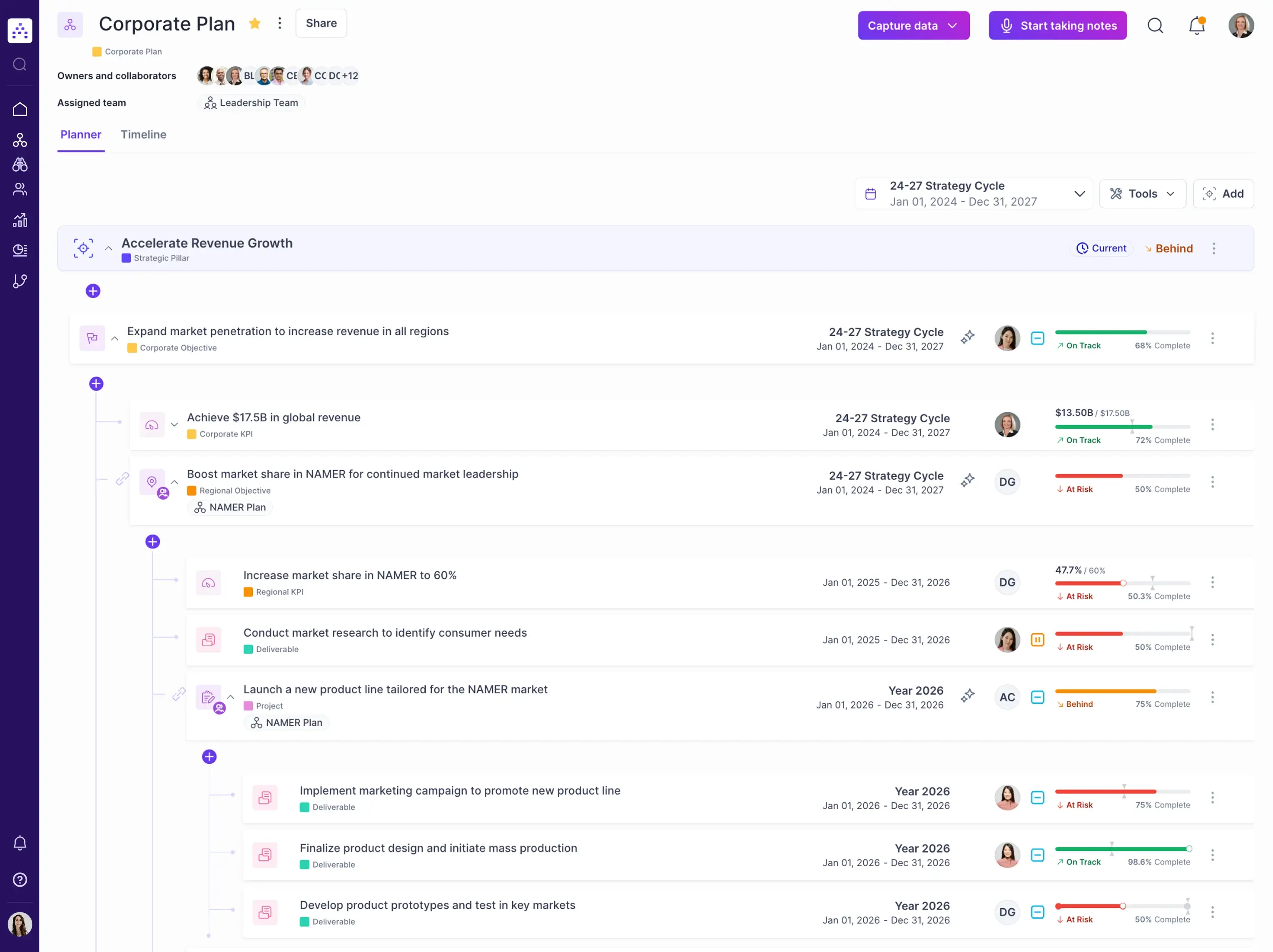Switch to the Planner tab
1273x952 pixels.
pyautogui.click(x=80, y=135)
